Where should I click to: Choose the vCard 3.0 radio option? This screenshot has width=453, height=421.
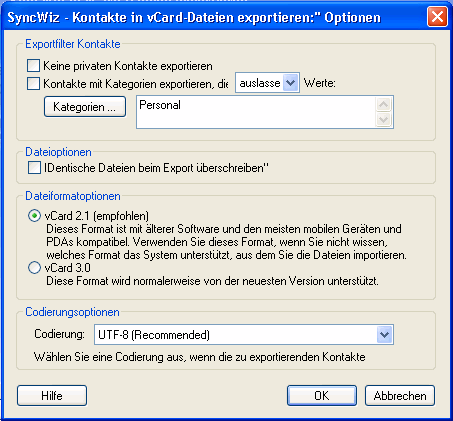pyautogui.click(x=34, y=268)
